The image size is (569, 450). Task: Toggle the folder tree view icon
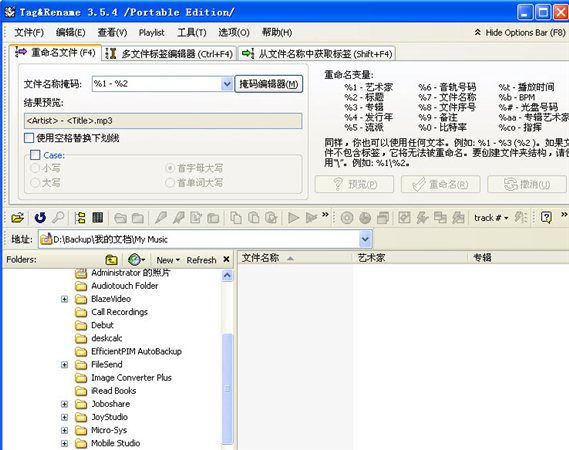(x=80, y=218)
